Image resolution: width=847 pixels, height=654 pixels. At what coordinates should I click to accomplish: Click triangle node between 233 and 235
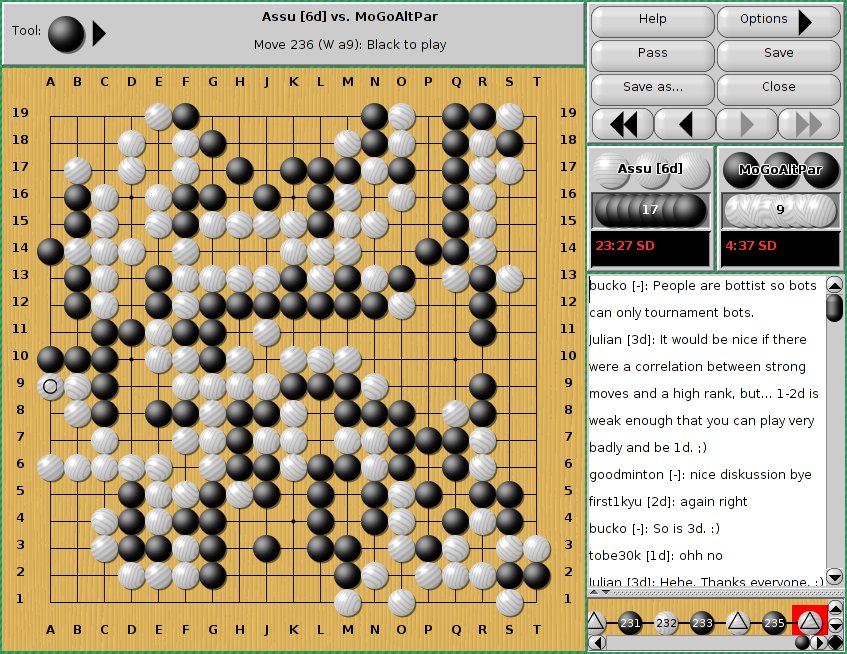pyautogui.click(x=738, y=623)
